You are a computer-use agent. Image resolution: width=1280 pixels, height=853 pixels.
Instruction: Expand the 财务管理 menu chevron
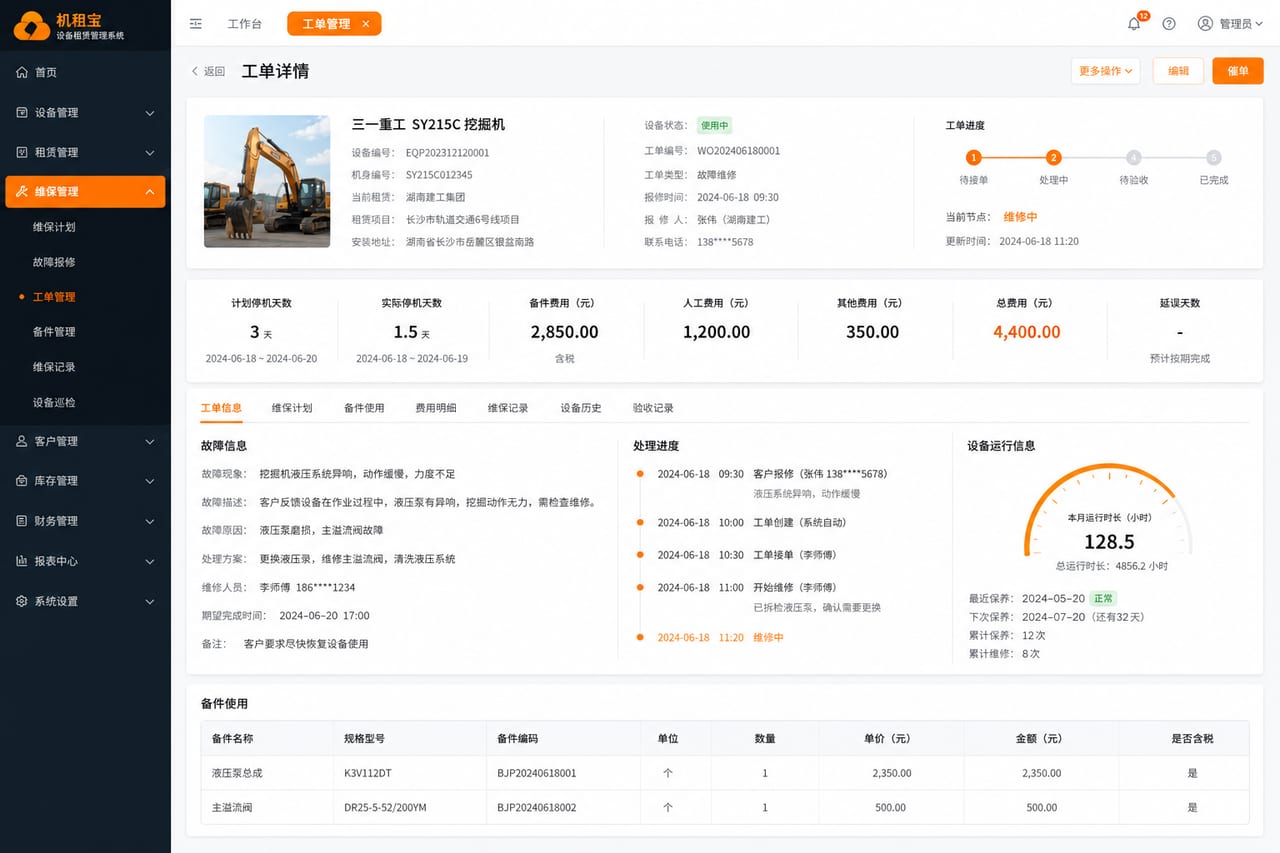click(x=150, y=522)
